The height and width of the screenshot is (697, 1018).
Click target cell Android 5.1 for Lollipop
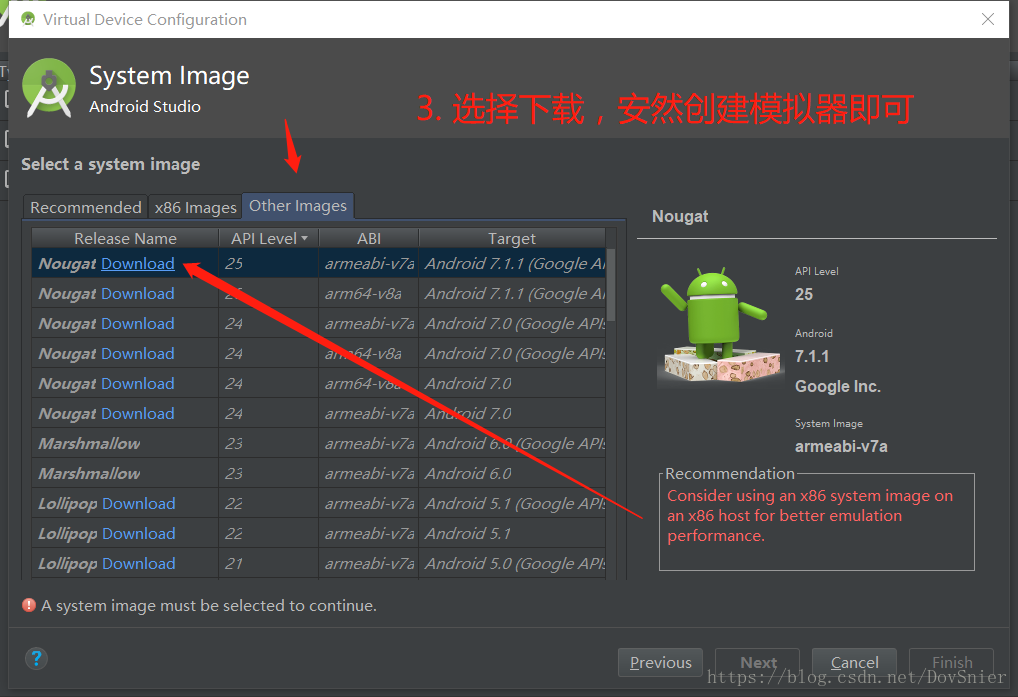[512, 533]
